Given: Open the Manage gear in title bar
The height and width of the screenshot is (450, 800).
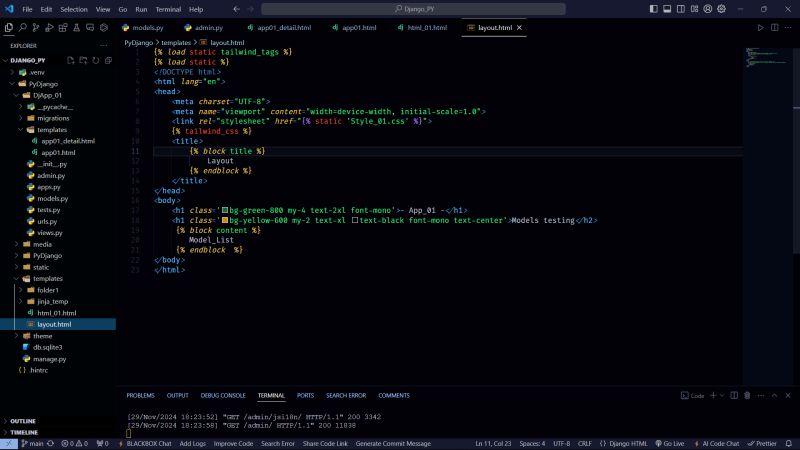Looking at the screenshot, I should pyautogui.click(x=721, y=9).
